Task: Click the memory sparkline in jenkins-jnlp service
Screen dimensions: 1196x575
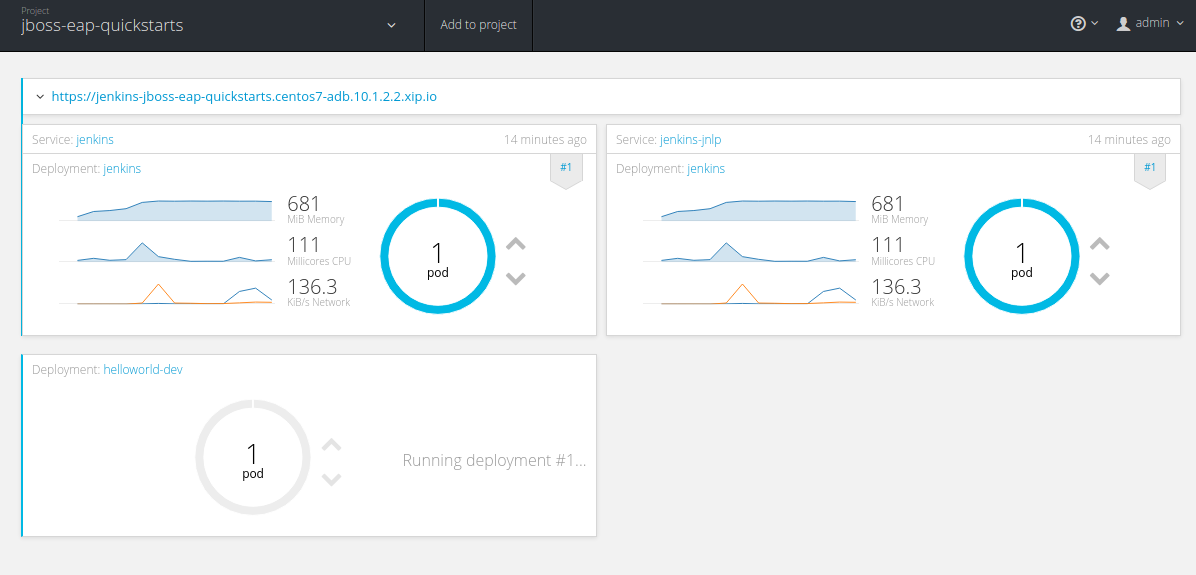Action: (x=750, y=210)
